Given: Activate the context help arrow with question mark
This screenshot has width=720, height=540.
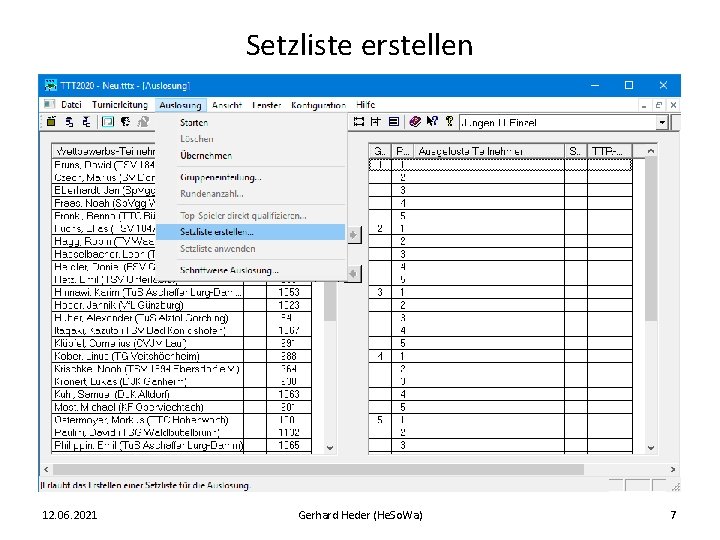Looking at the screenshot, I should coord(432,122).
